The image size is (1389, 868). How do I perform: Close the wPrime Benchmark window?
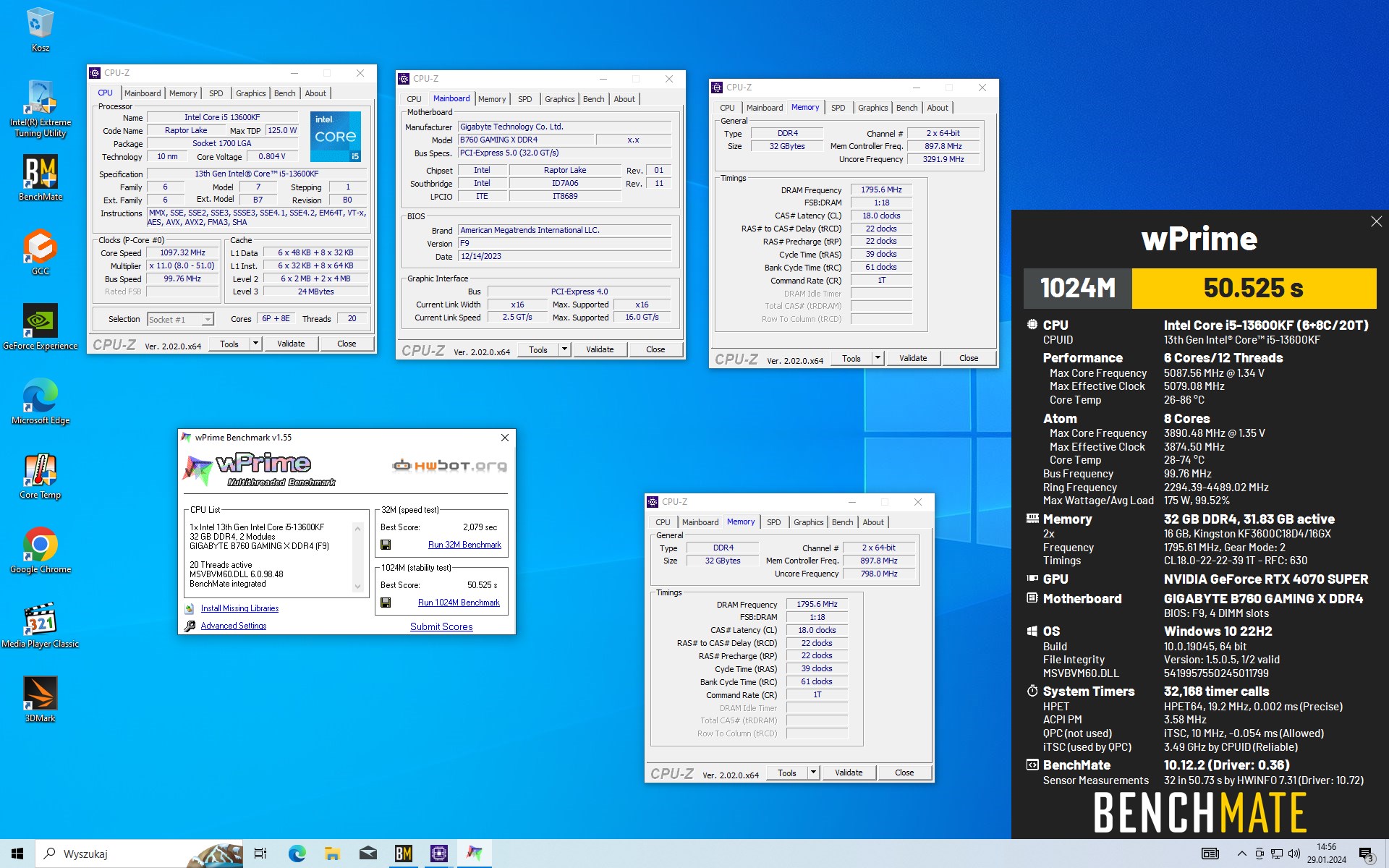tap(505, 438)
